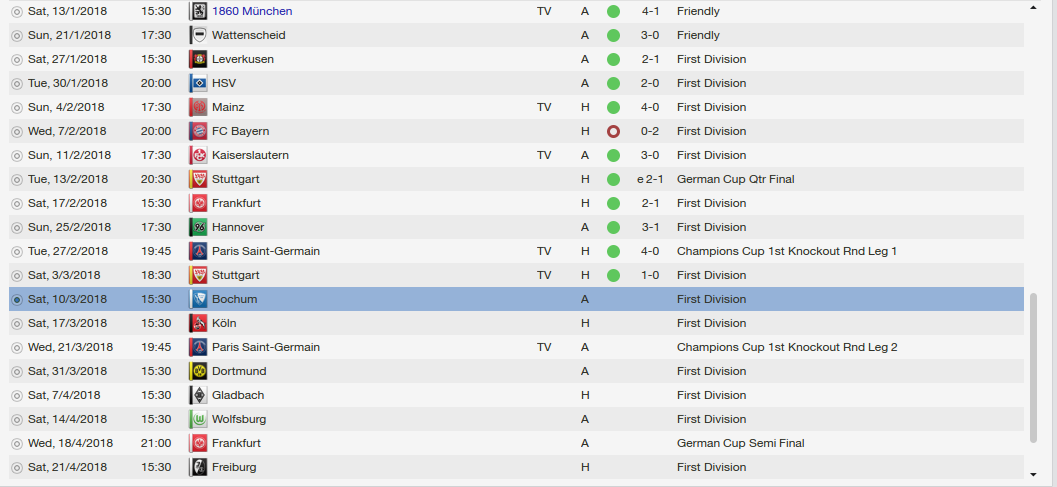Click scrollbar down arrow
The width and height of the screenshot is (1057, 487).
(x=1033, y=474)
